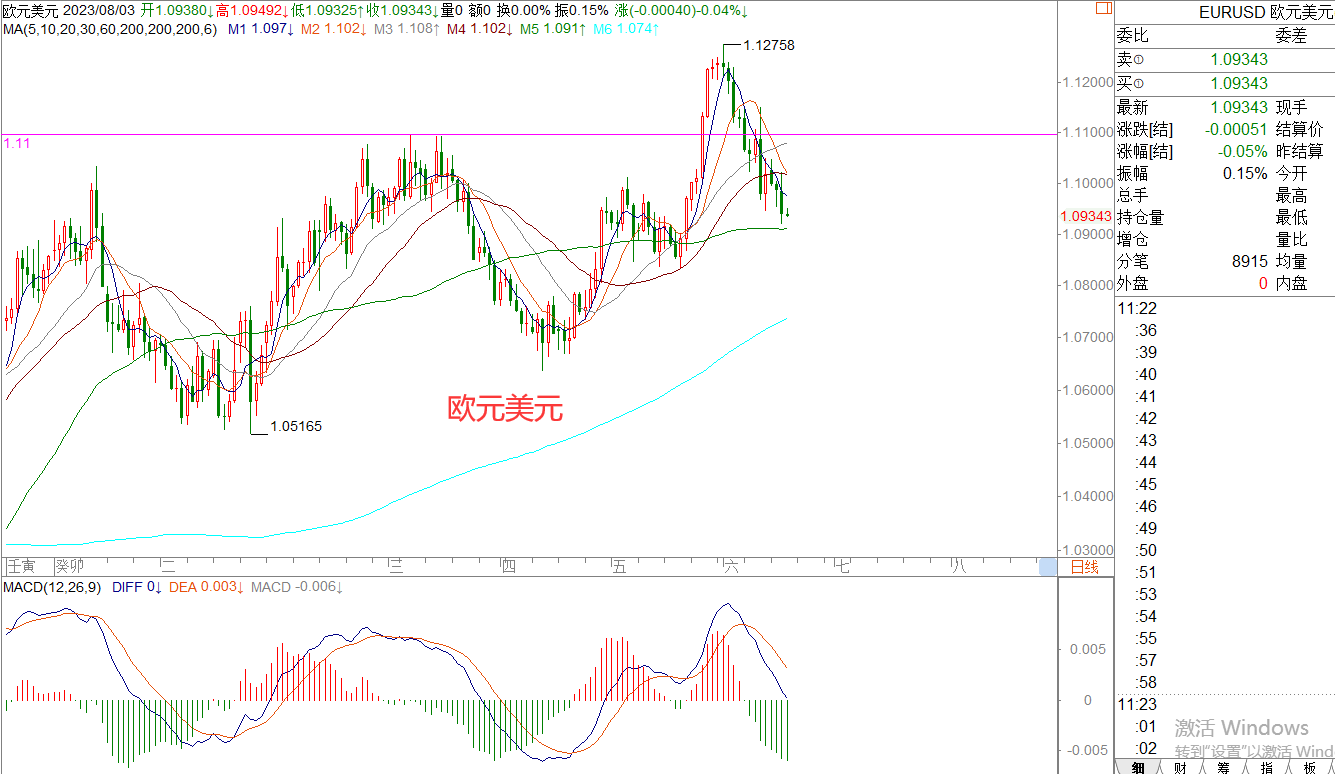1335x774 pixels.
Task: Click the M5 1.091 moving average label
Action: tap(553, 29)
